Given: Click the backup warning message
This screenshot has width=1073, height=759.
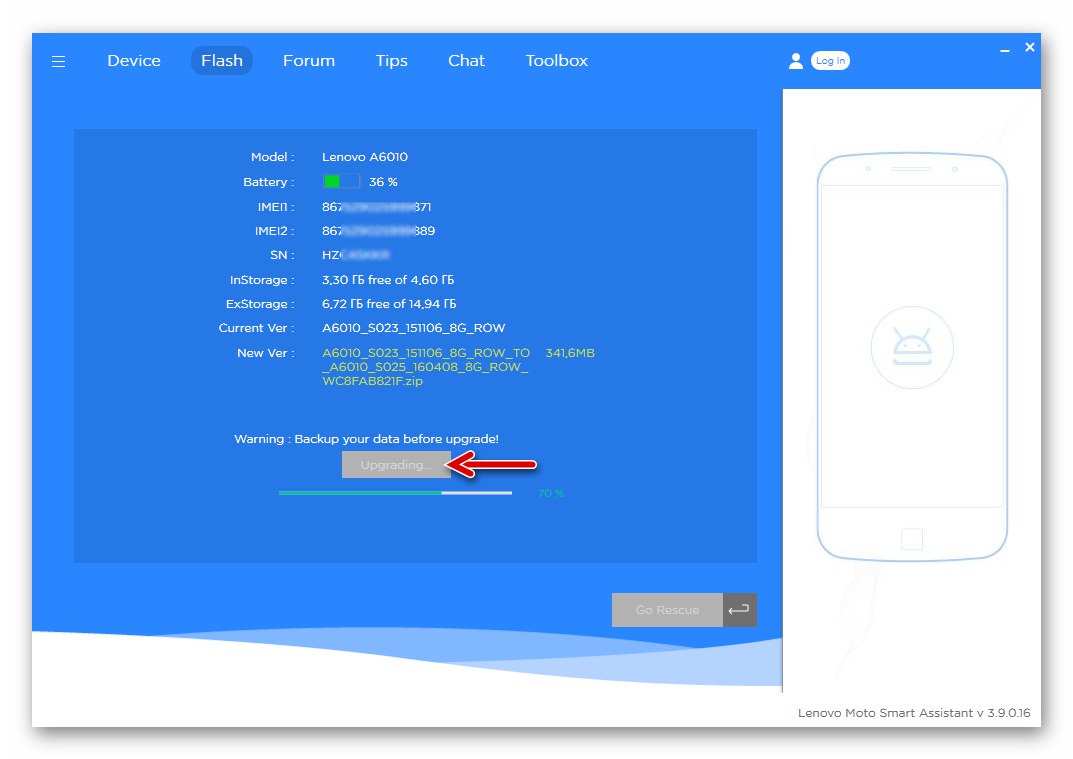Looking at the screenshot, I should [x=366, y=439].
